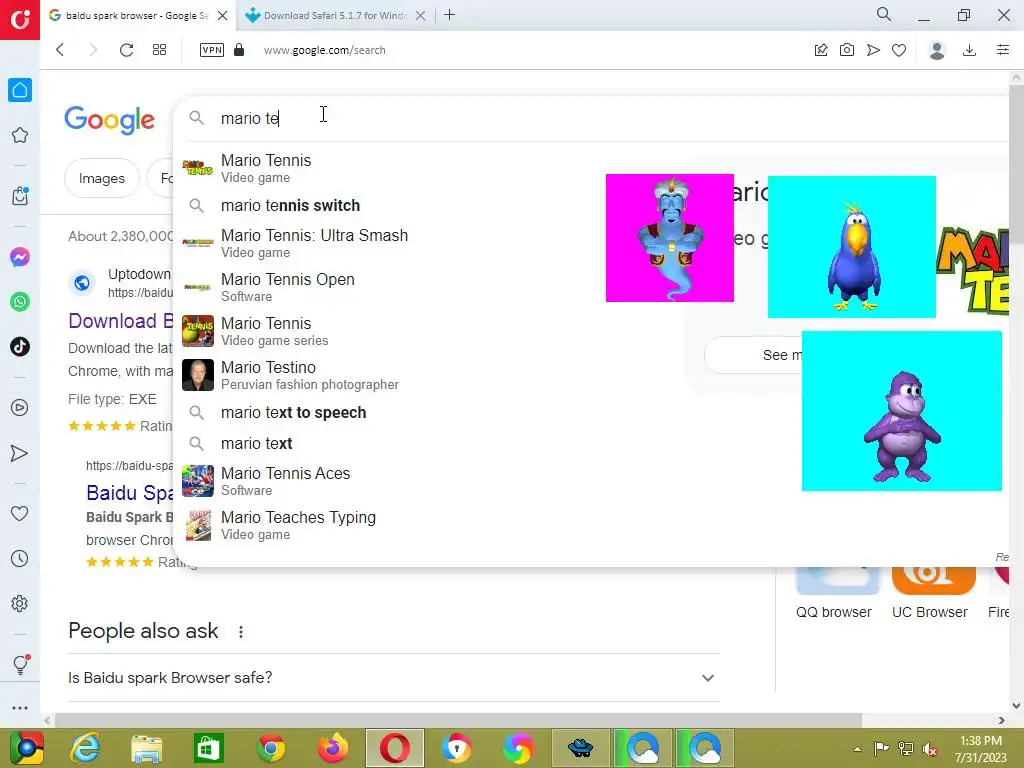1024x768 pixels.
Task: Go to the Google logo homepage
Action: (110, 120)
